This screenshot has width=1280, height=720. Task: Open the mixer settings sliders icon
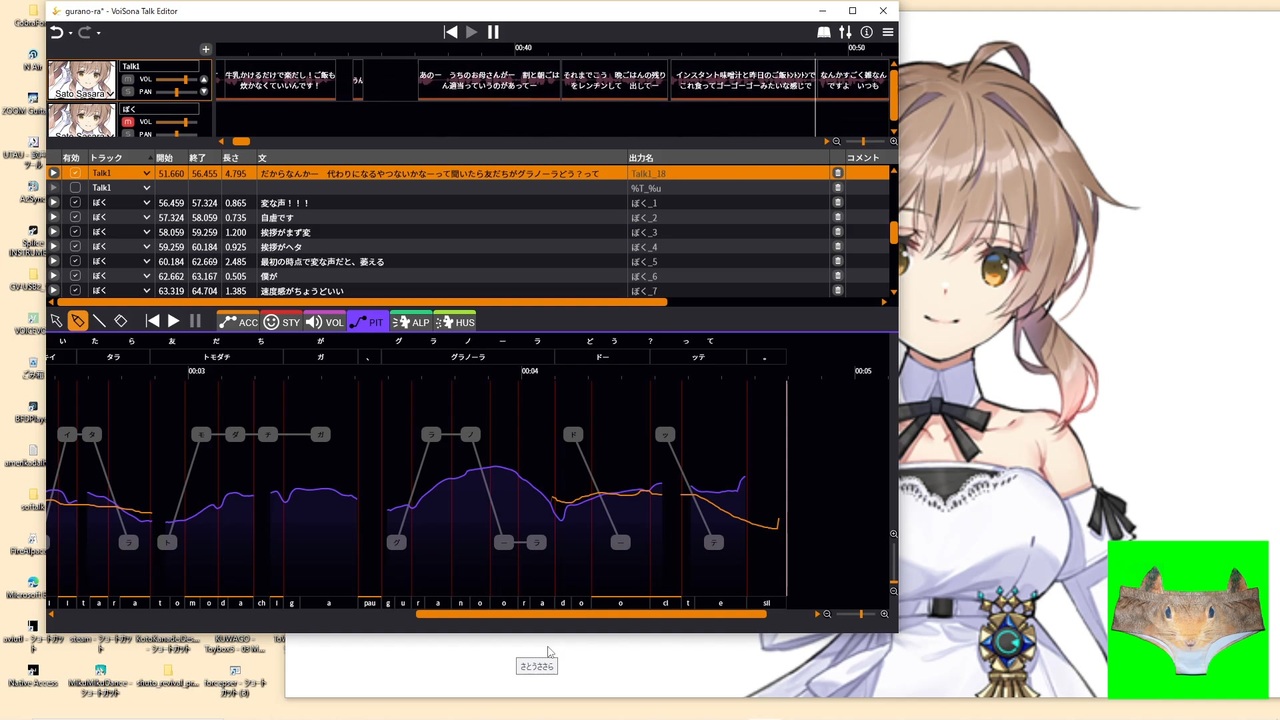coord(845,32)
